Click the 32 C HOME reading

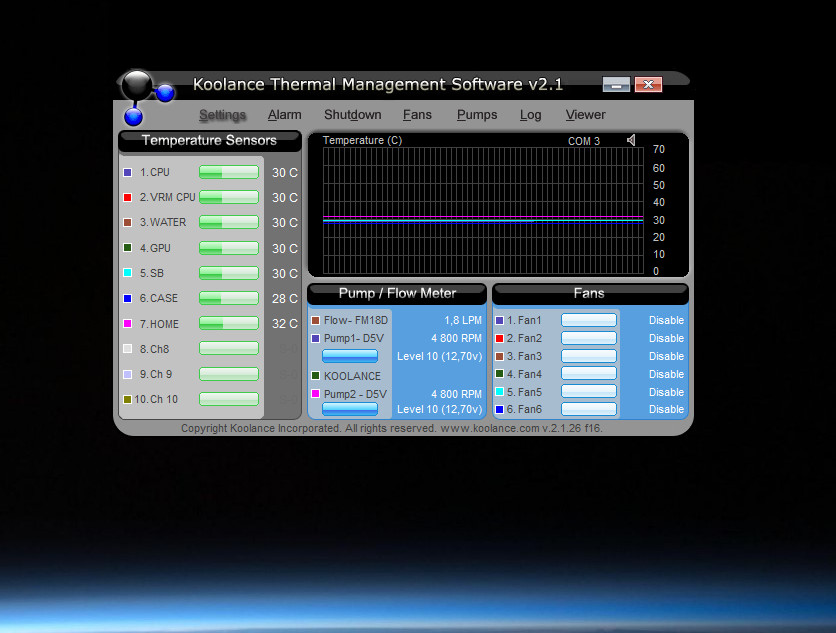click(285, 324)
